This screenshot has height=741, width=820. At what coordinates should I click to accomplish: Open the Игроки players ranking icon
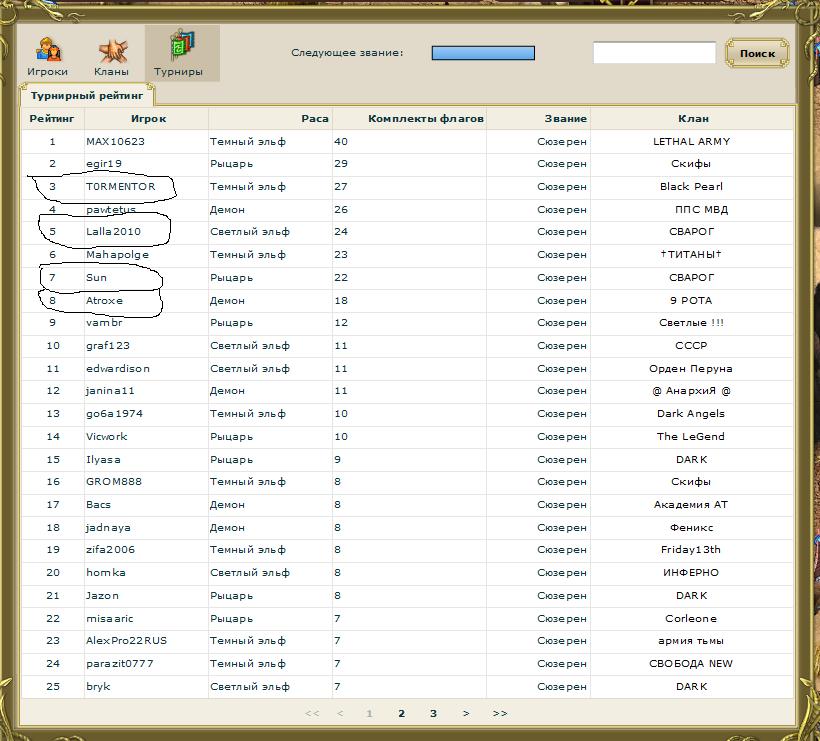click(47, 55)
